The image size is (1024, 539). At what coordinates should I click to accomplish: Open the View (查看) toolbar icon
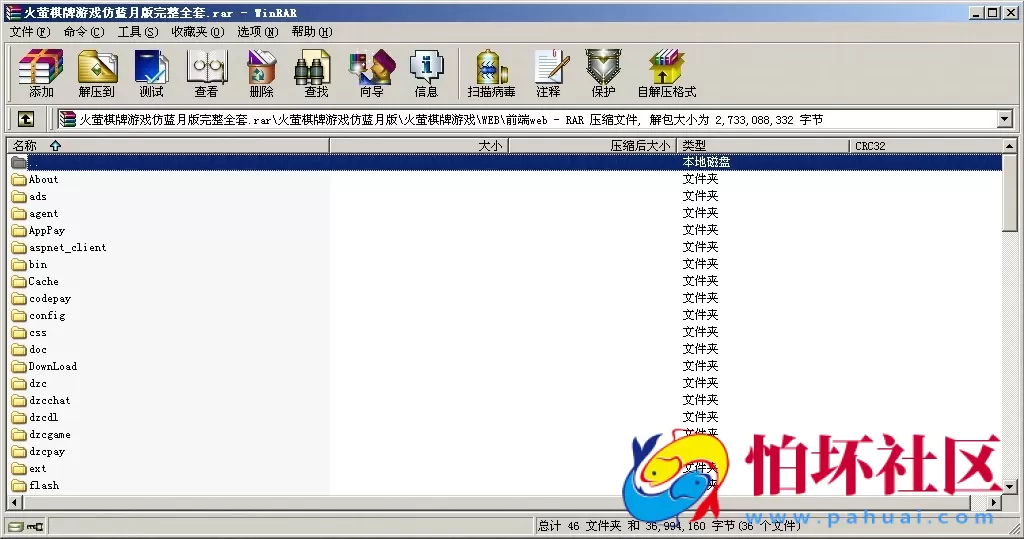tap(206, 74)
